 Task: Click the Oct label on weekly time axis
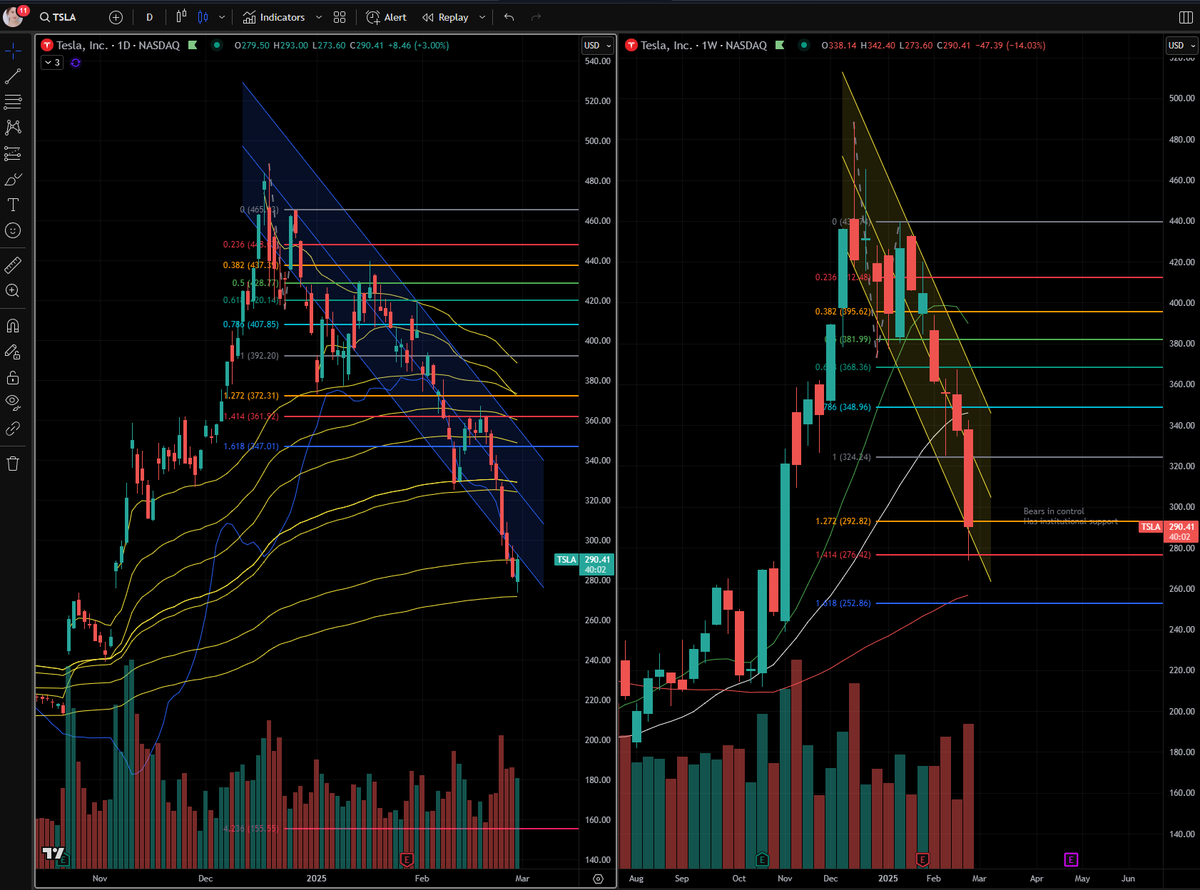coord(739,878)
